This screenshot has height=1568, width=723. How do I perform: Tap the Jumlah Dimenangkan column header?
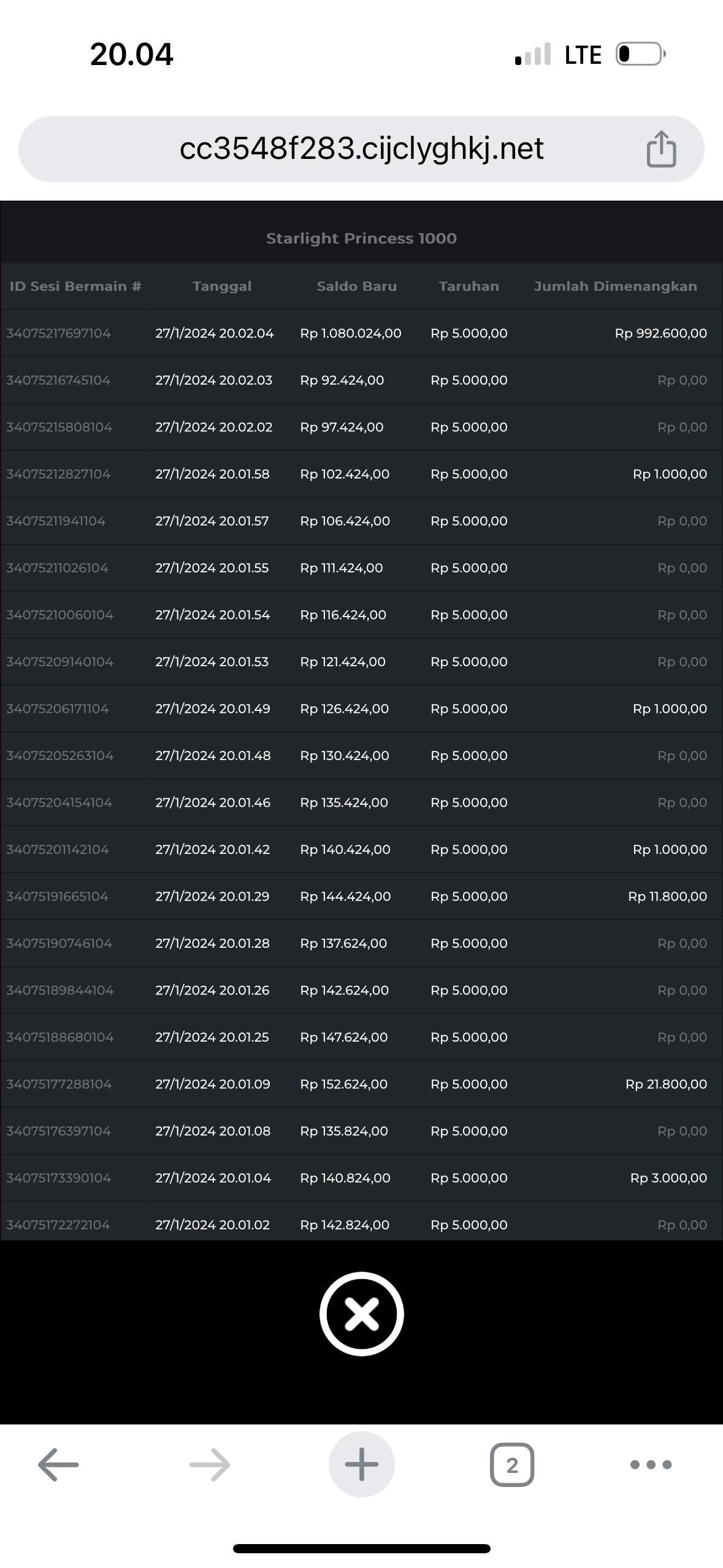click(x=615, y=286)
